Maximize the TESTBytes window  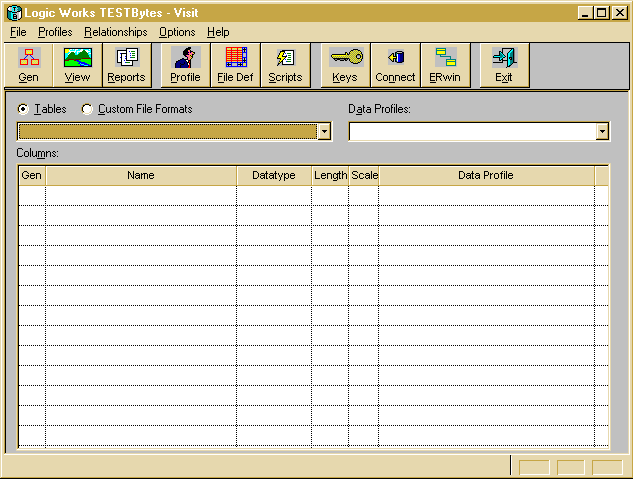tap(601, 13)
